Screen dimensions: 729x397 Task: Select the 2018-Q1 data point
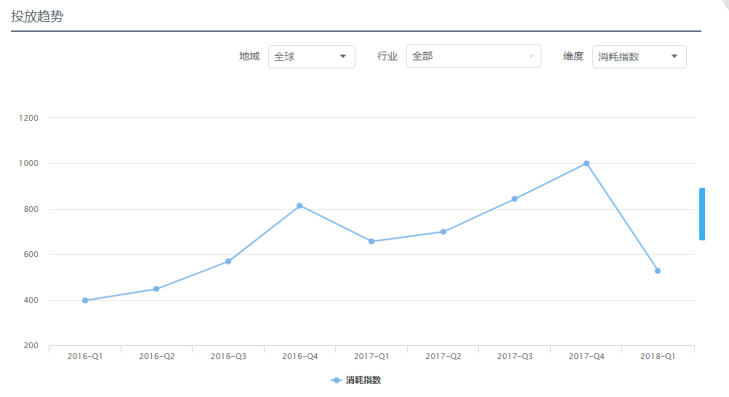658,271
